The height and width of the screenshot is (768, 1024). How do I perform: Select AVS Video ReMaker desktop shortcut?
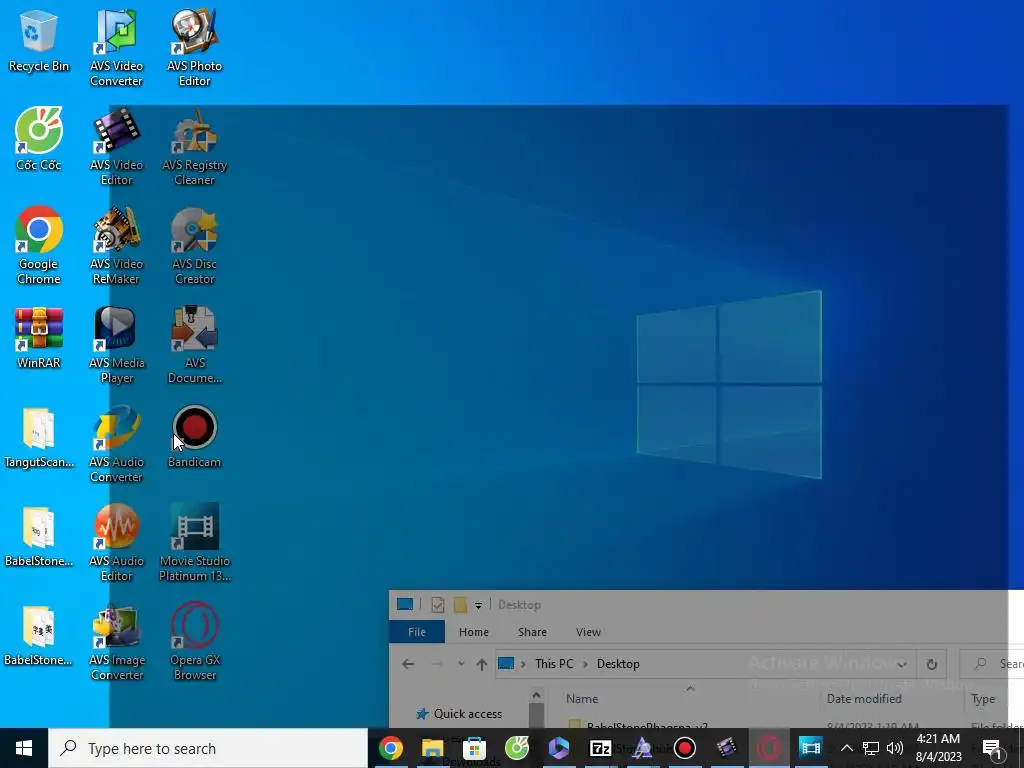tap(116, 246)
